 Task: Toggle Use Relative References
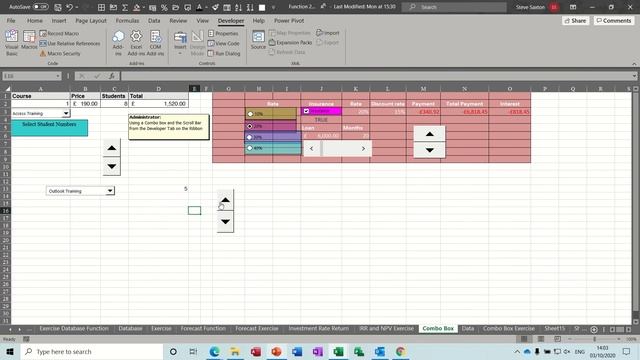click(x=70, y=43)
